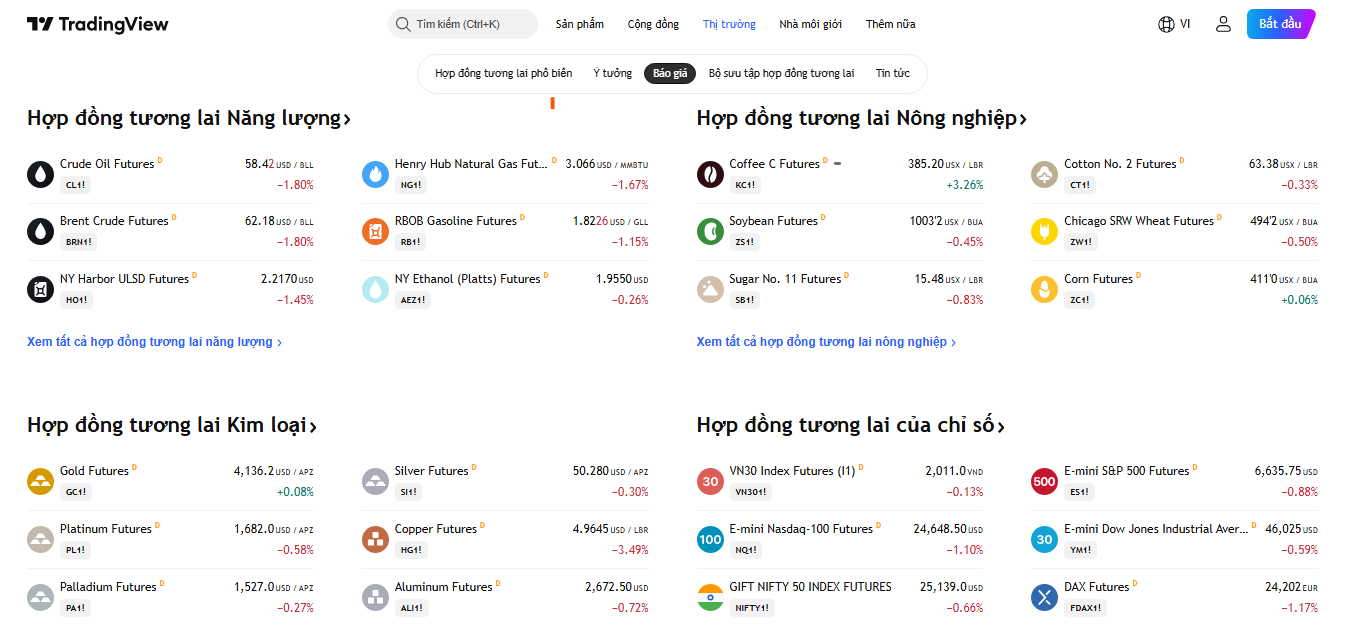This screenshot has height=633, width=1347.
Task: Expand the Hợp đồng tương lai Năng lượng heading
Action: point(189,119)
